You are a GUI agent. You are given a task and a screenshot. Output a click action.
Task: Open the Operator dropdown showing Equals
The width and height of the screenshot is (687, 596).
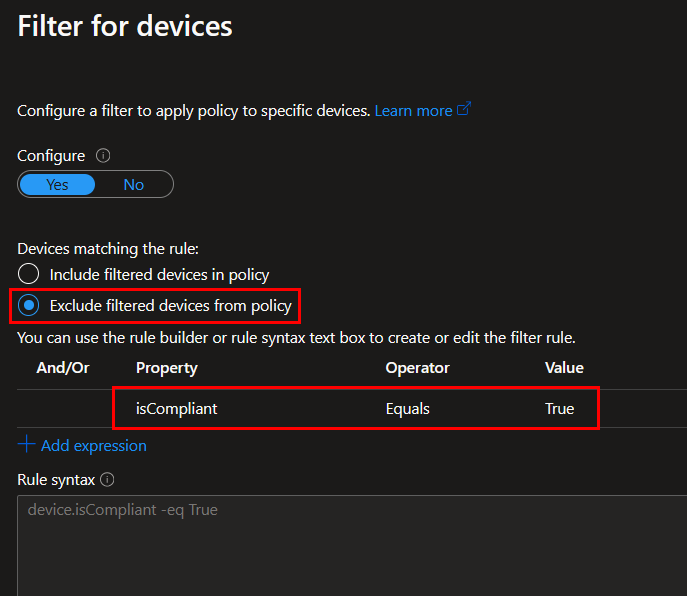[x=410, y=408]
